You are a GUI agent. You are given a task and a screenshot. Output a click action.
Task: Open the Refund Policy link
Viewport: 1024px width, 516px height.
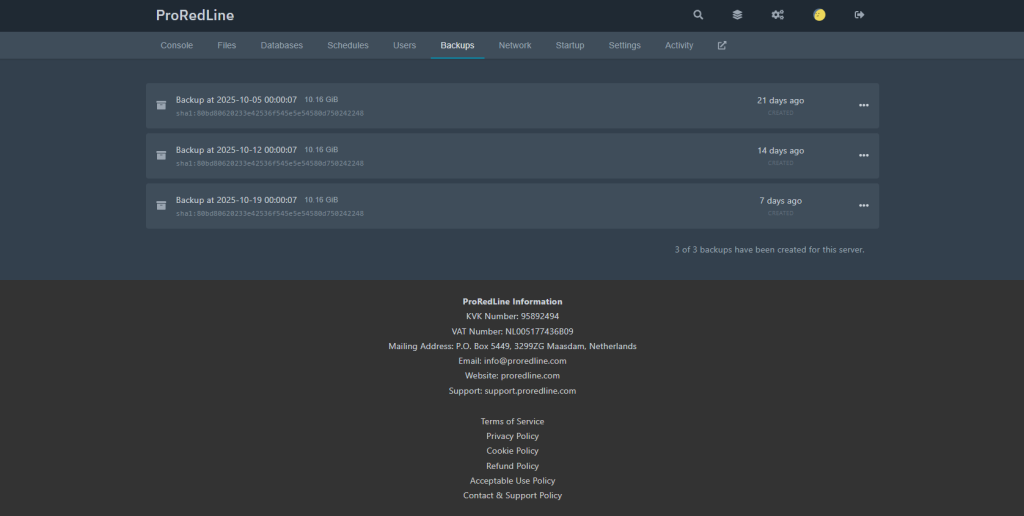[x=512, y=466]
